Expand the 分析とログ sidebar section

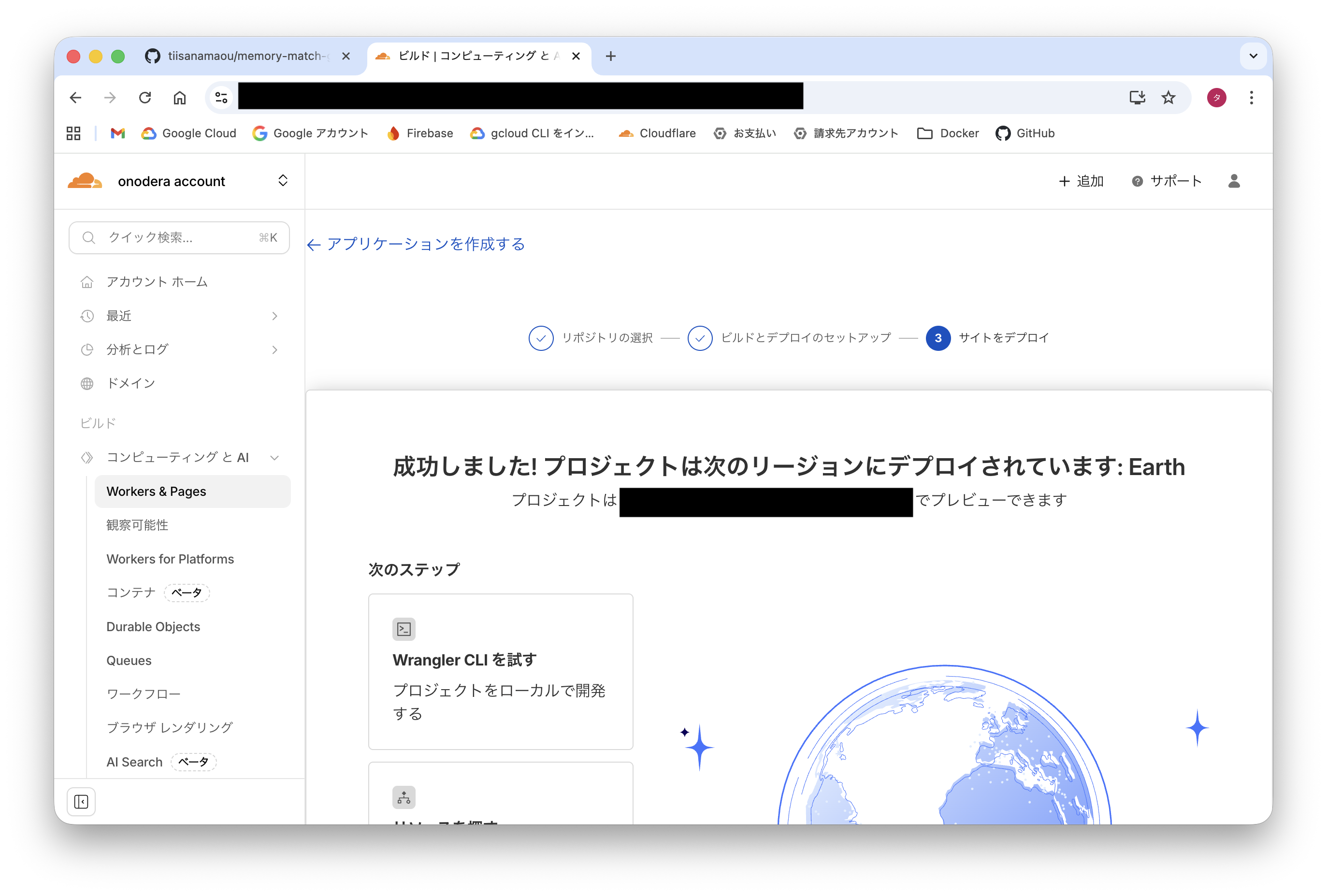coord(274,349)
